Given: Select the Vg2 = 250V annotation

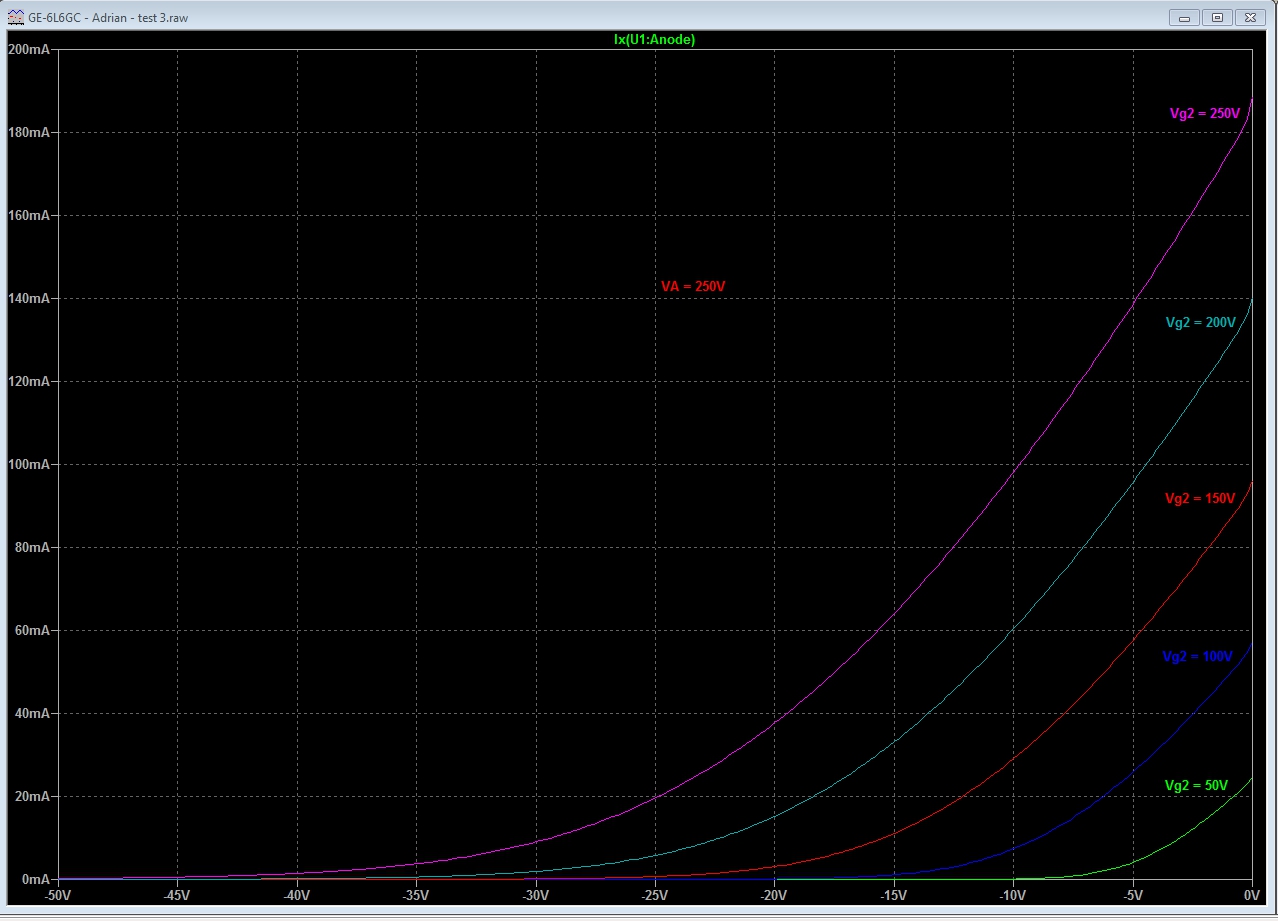Looking at the screenshot, I should pyautogui.click(x=1204, y=114).
